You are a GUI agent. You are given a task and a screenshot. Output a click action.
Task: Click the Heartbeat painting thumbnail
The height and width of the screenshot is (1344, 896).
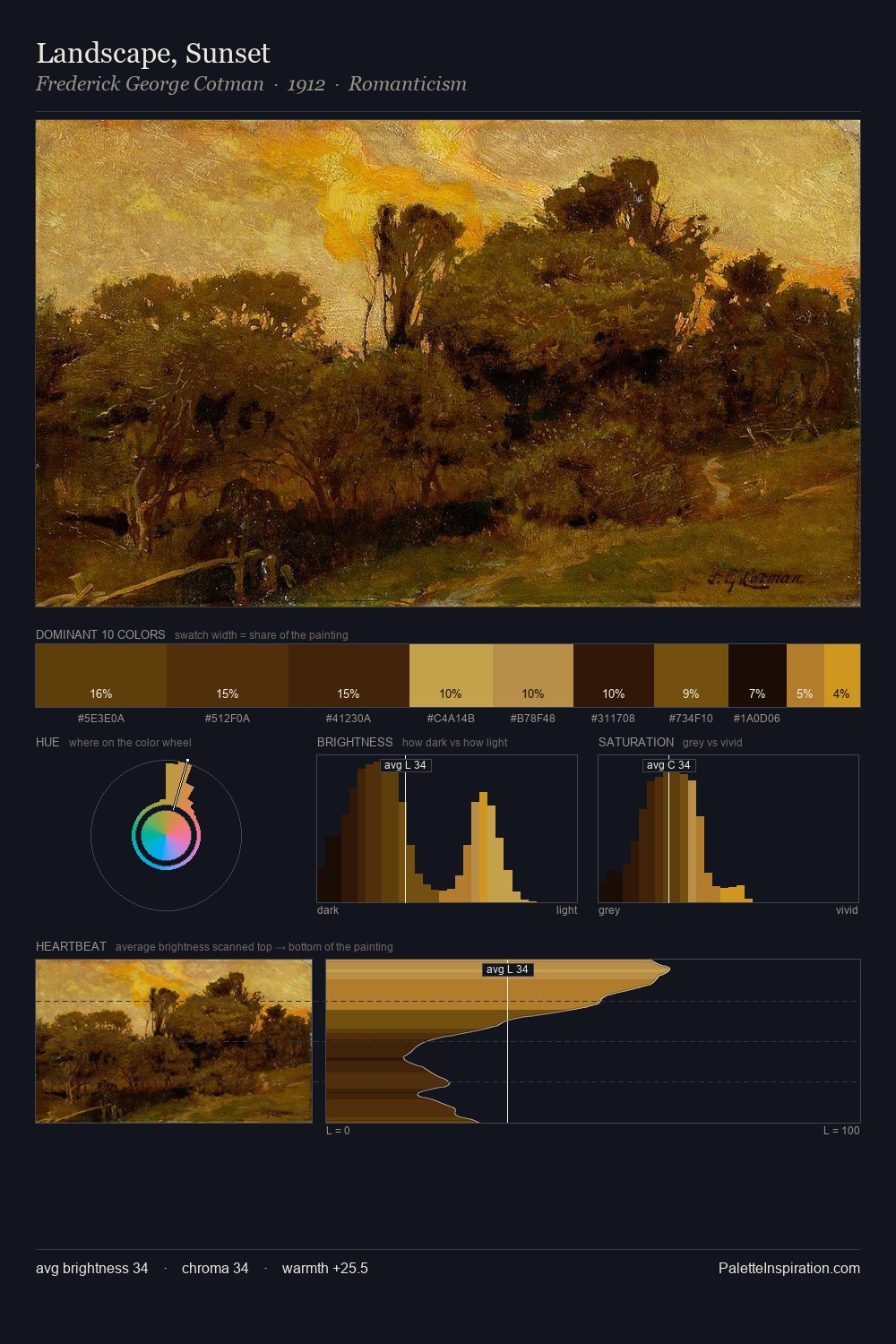click(174, 1041)
